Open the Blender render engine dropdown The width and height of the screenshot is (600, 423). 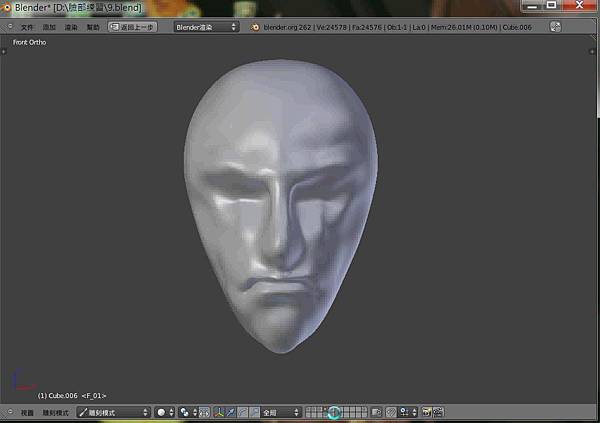(206, 27)
